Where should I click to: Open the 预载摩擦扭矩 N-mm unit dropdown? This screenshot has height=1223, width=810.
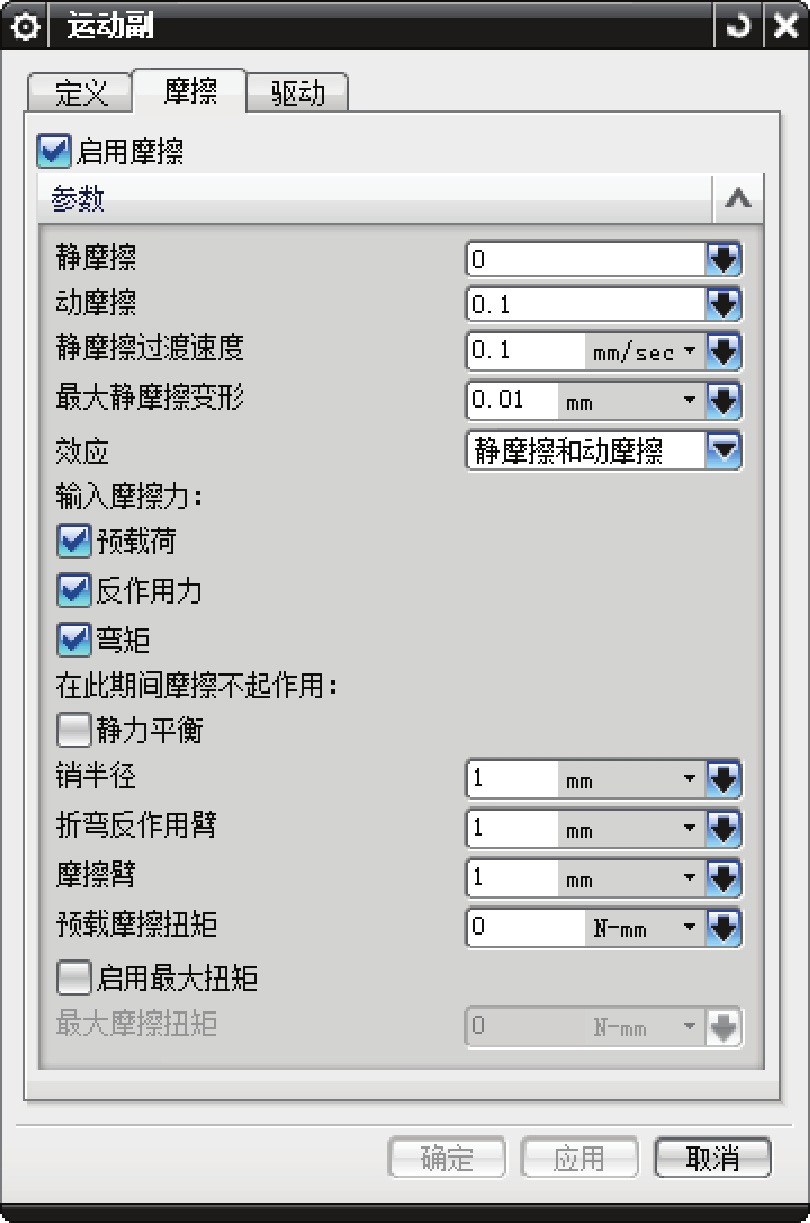coord(645,927)
